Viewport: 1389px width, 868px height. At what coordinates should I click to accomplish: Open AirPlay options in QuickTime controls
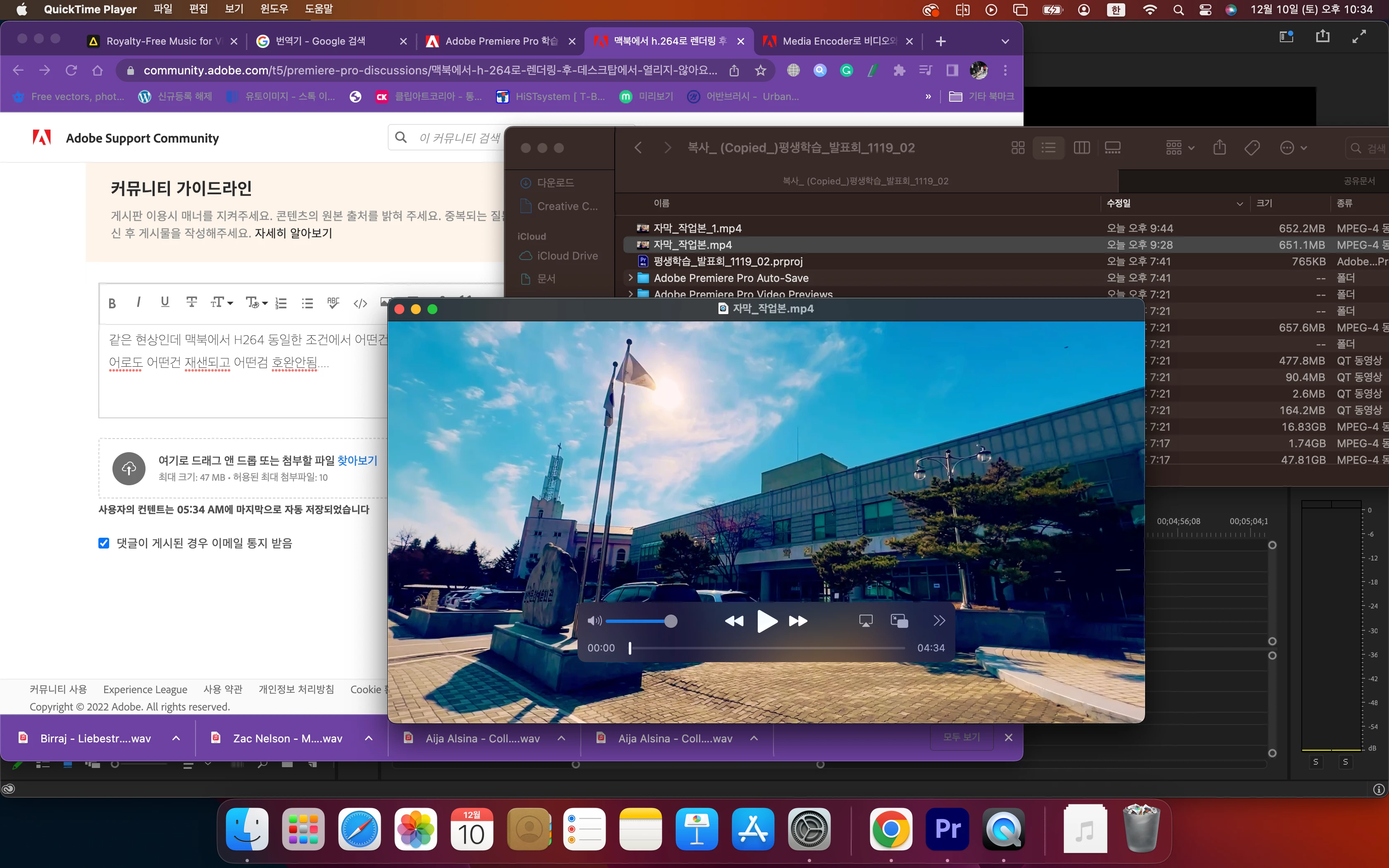tap(866, 620)
